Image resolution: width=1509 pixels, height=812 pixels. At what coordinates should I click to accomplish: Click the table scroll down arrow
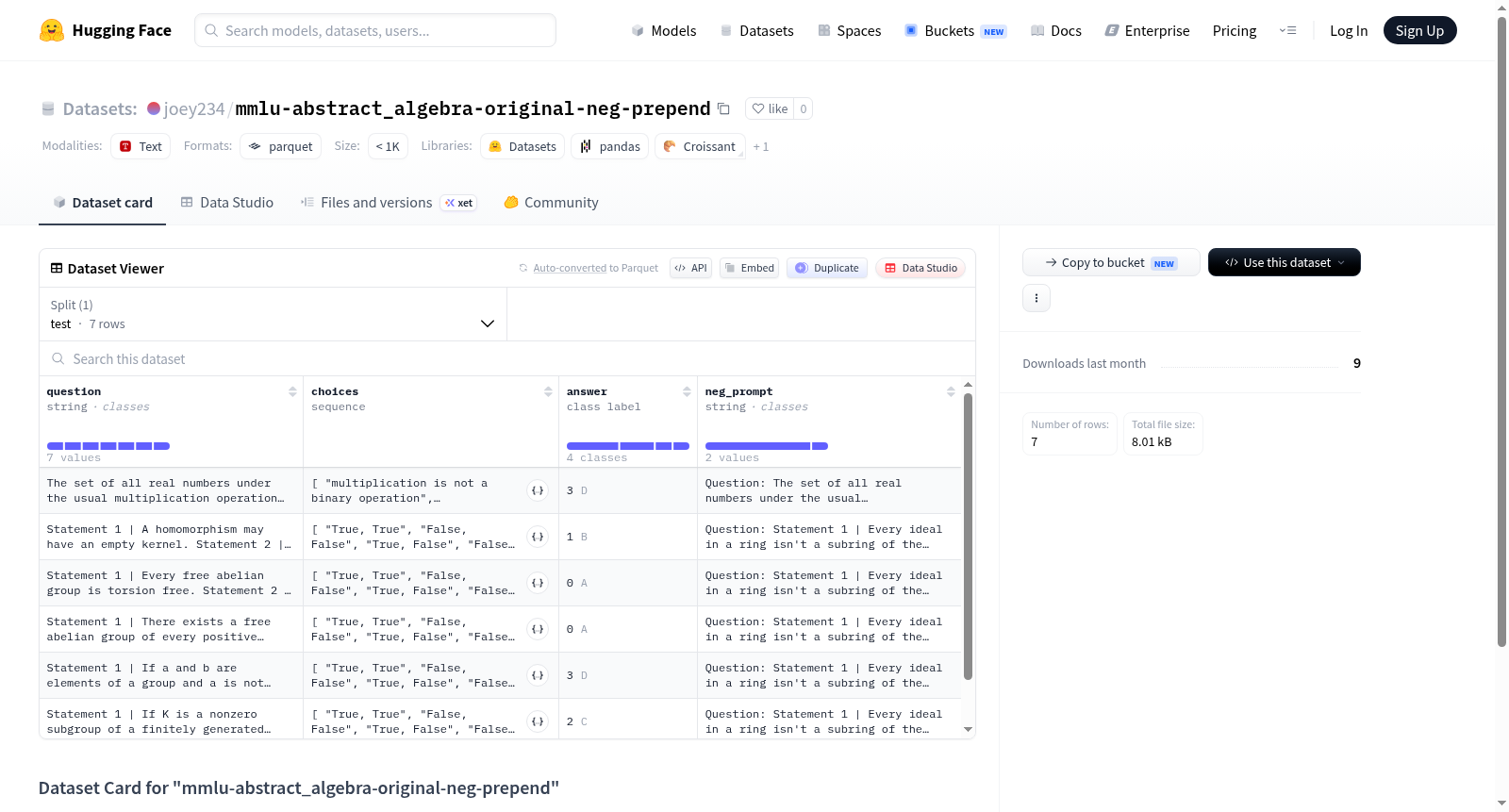(968, 729)
